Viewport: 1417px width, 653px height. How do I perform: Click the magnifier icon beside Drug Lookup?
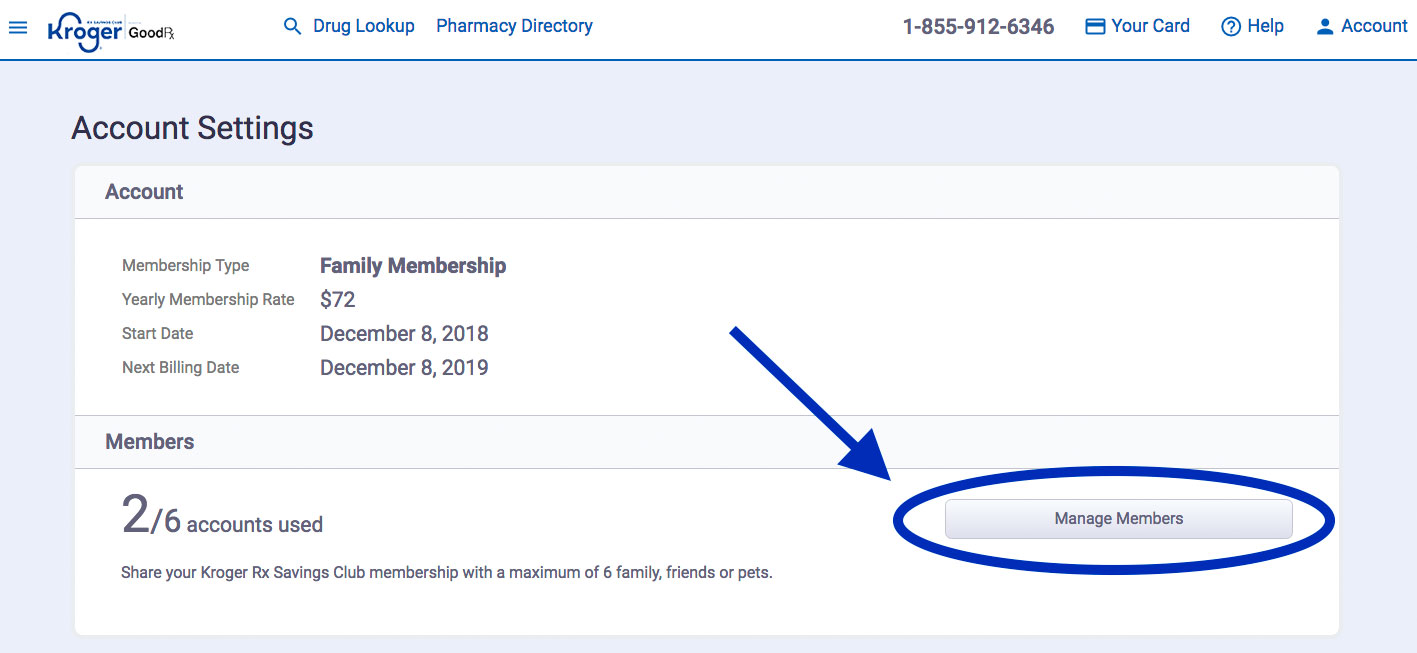[x=292, y=27]
